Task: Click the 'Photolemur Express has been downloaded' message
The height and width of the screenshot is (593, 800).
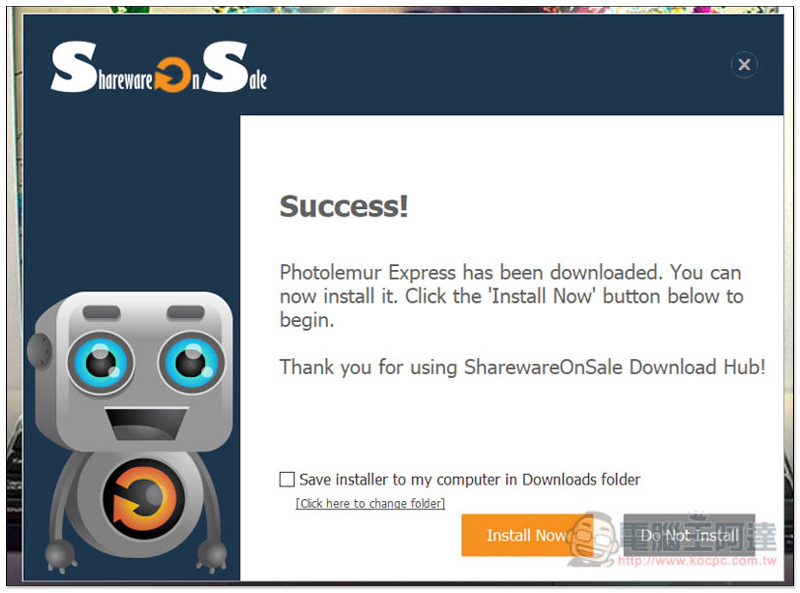Action: [512, 296]
